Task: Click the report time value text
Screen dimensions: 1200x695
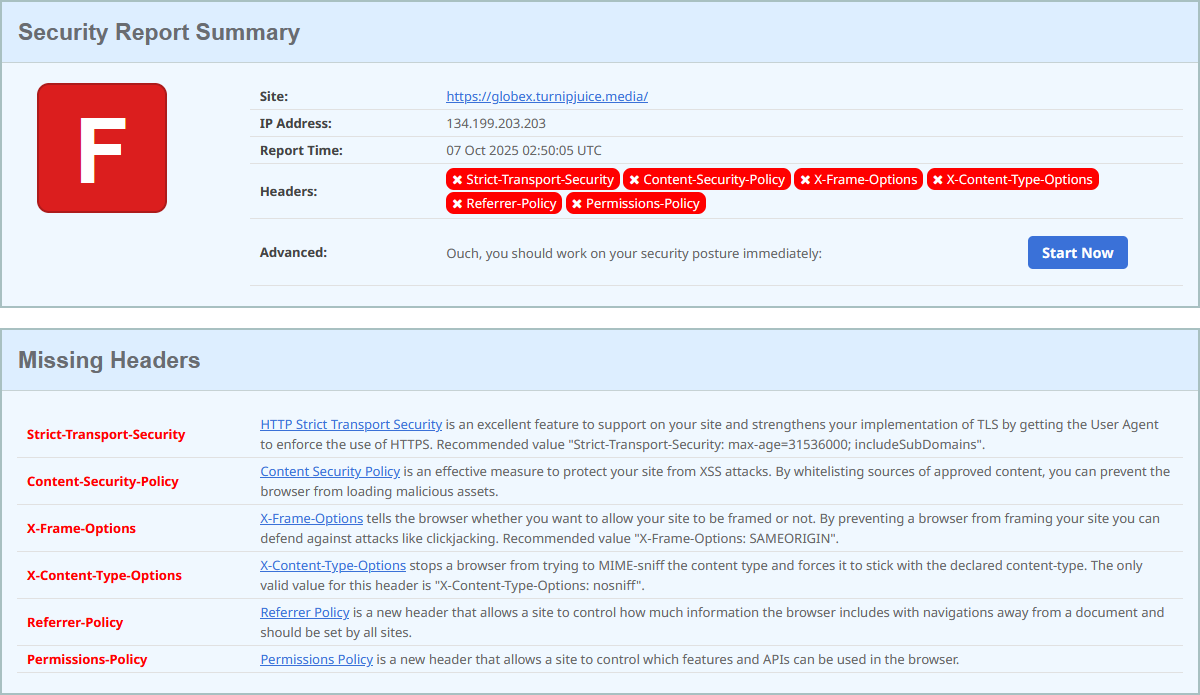Action: coord(524,151)
